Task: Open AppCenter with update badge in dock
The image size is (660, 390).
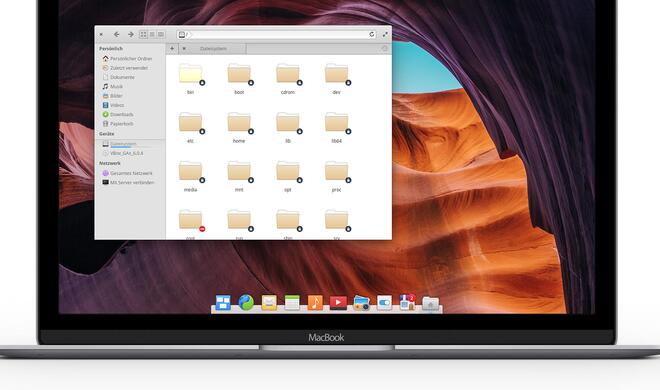Action: pyautogui.click(x=407, y=302)
